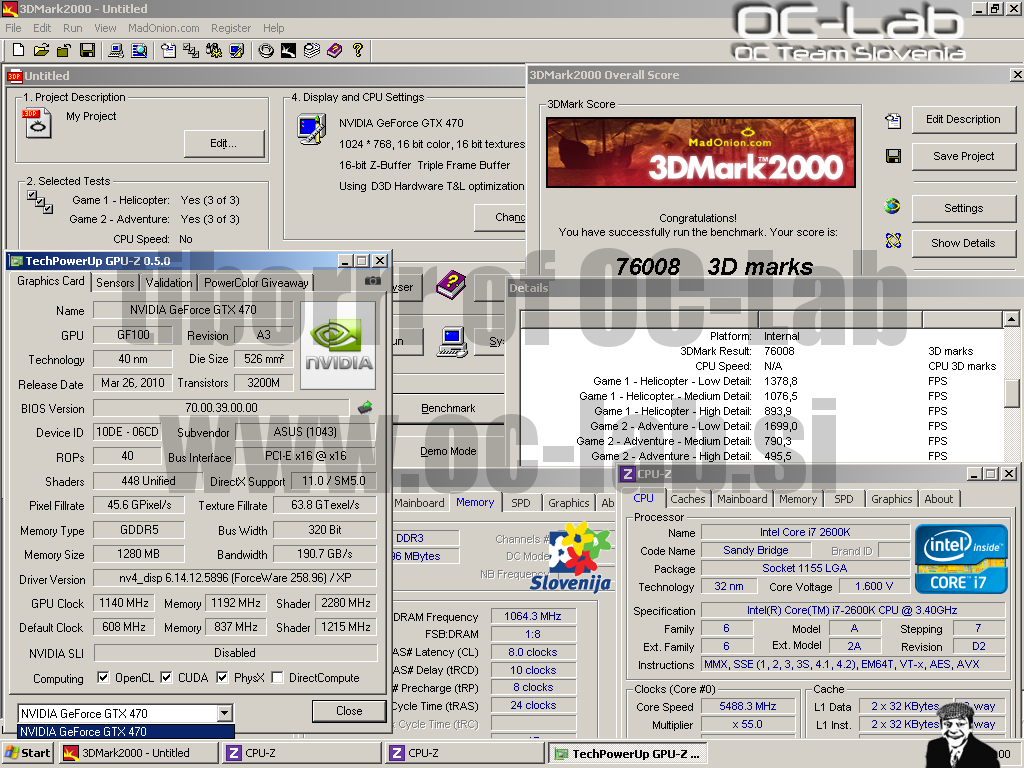Switch to TechPowerUp GPU-Z taskbar button
1024x768 pixels.
click(x=628, y=754)
